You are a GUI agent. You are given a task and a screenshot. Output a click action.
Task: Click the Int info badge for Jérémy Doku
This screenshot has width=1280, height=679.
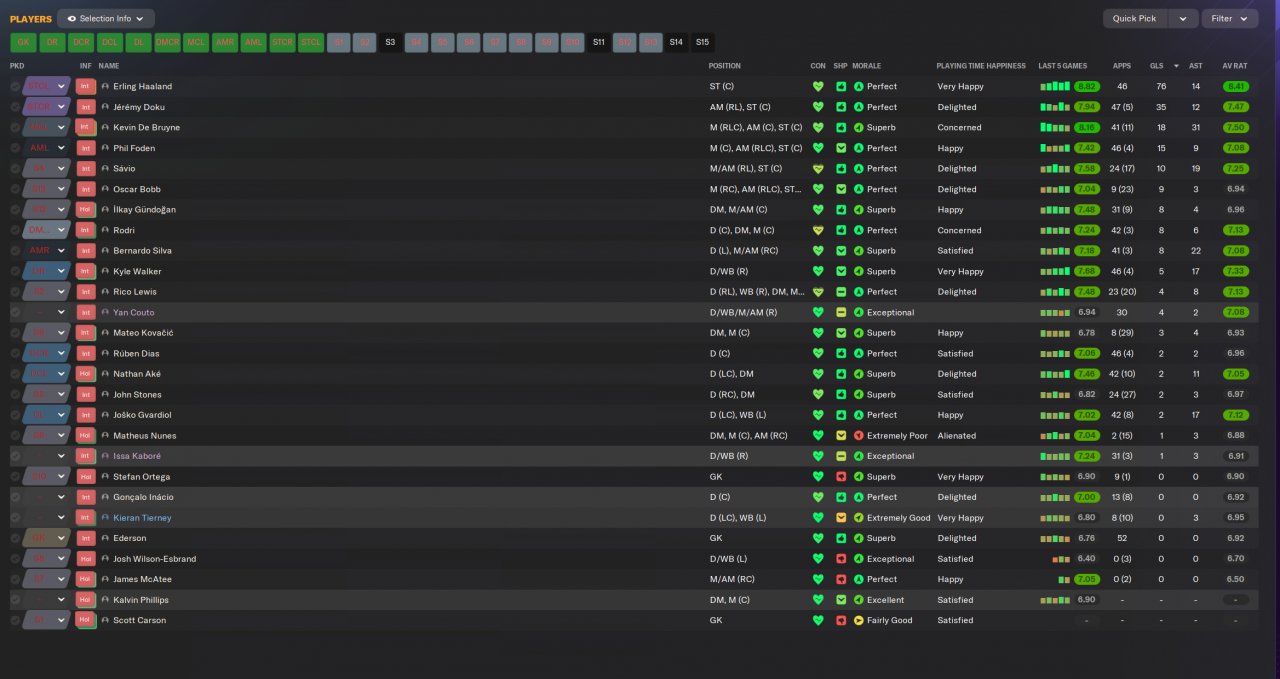pos(86,107)
